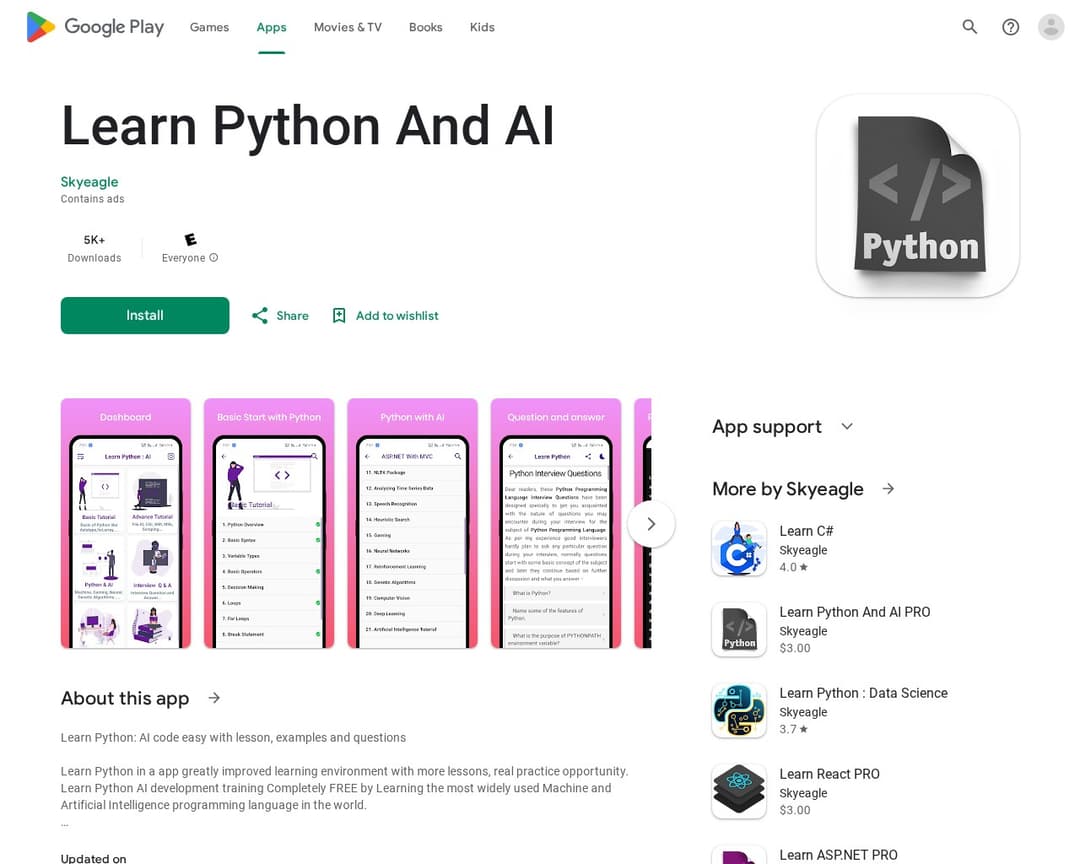Click the About this app arrow
Image resolution: width=1080 pixels, height=864 pixels.
click(214, 698)
